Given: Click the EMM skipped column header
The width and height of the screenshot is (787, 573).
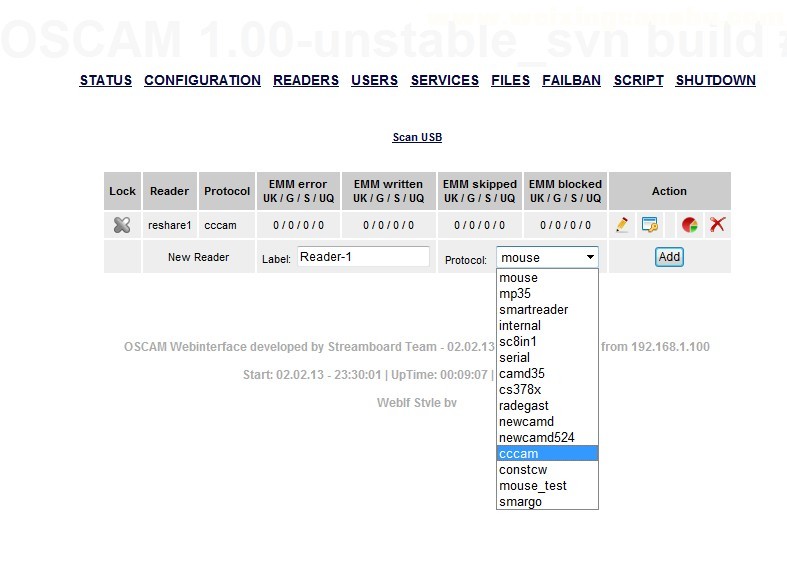Looking at the screenshot, I should pos(479,191).
